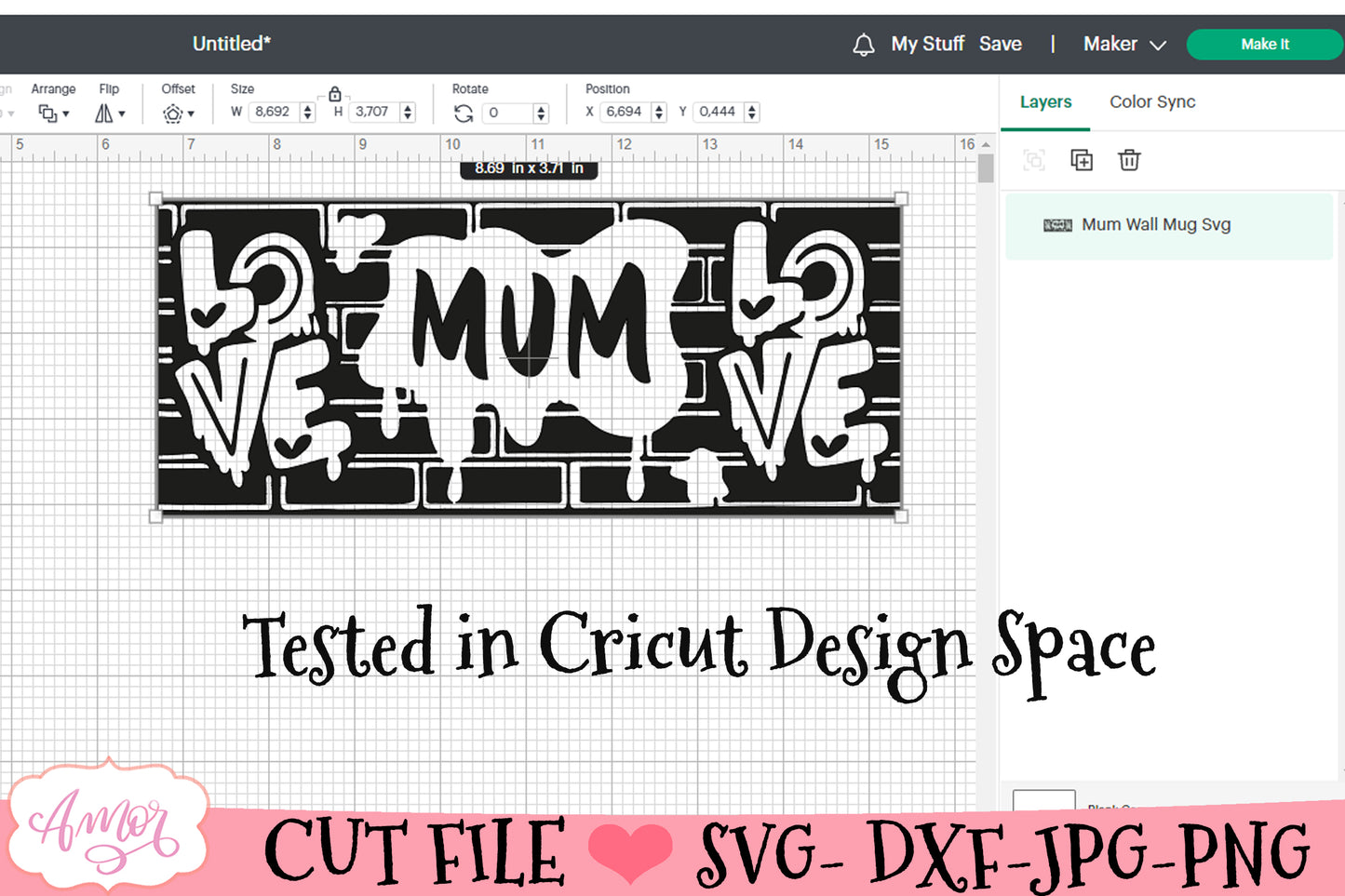Open the Maker machine dropdown

click(1124, 44)
